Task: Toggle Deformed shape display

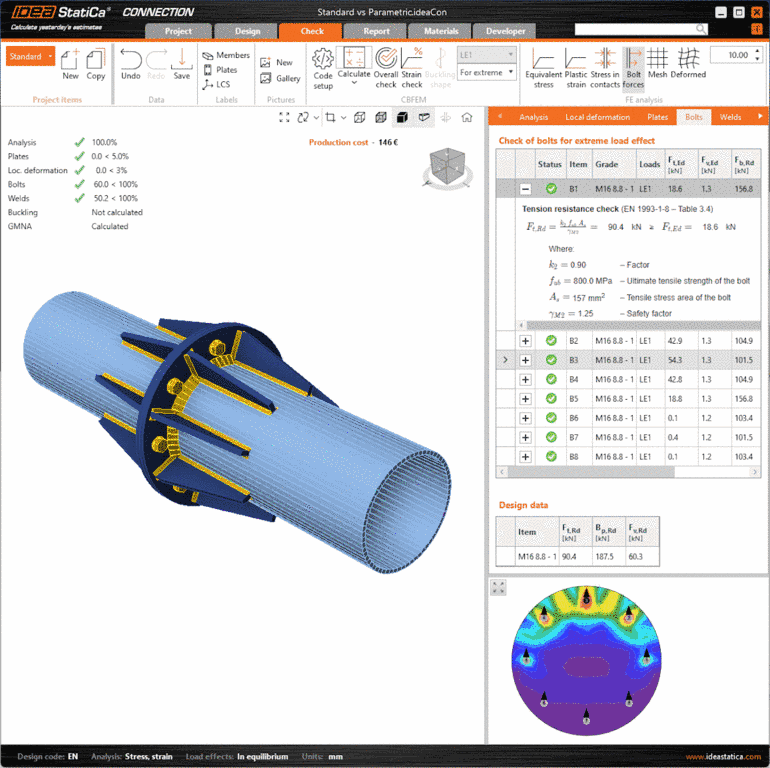Action: 688,63
